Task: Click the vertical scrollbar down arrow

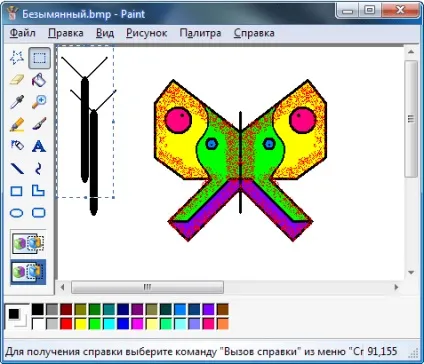Action: coord(411,272)
